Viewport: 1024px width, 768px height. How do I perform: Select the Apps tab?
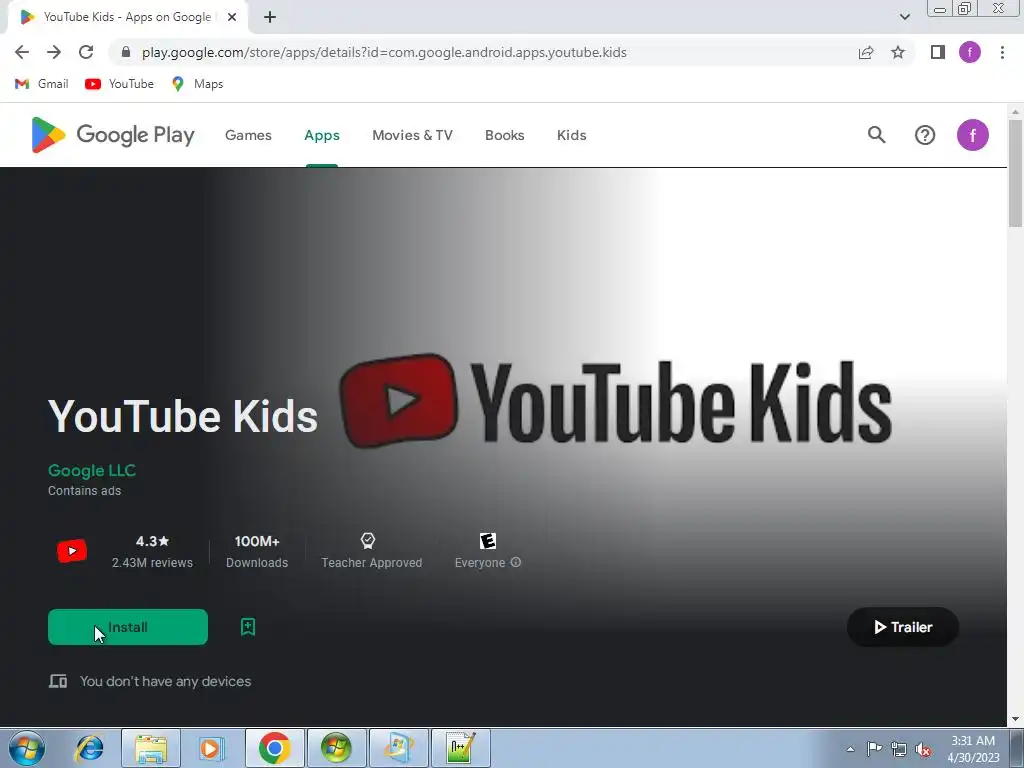[x=322, y=135]
